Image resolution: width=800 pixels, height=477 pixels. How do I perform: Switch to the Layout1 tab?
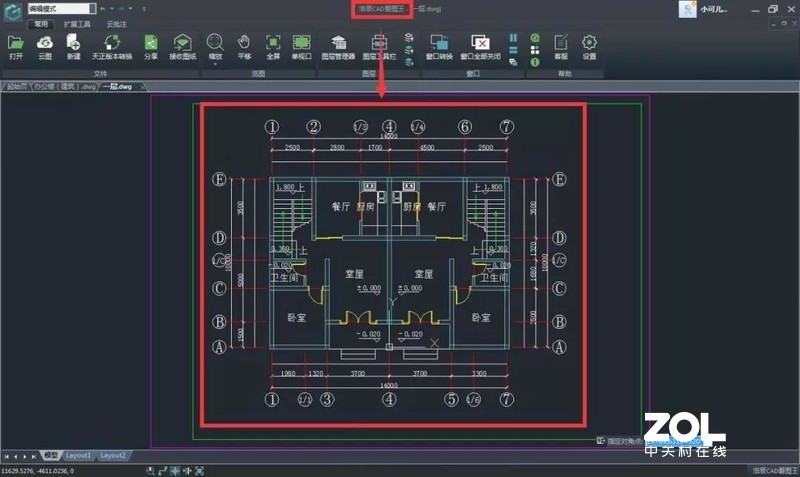coord(78,455)
